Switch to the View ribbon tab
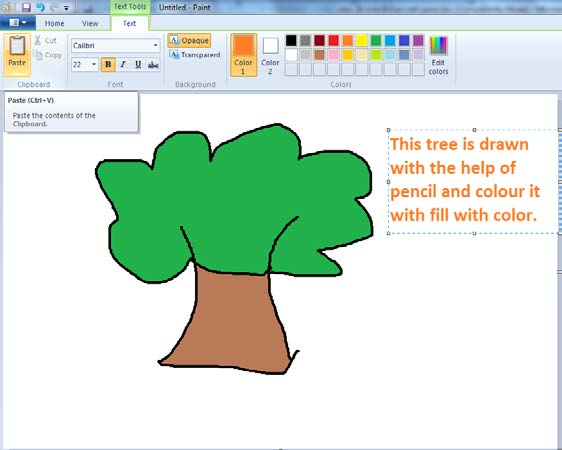Image resolution: width=562 pixels, height=450 pixels. click(x=90, y=23)
